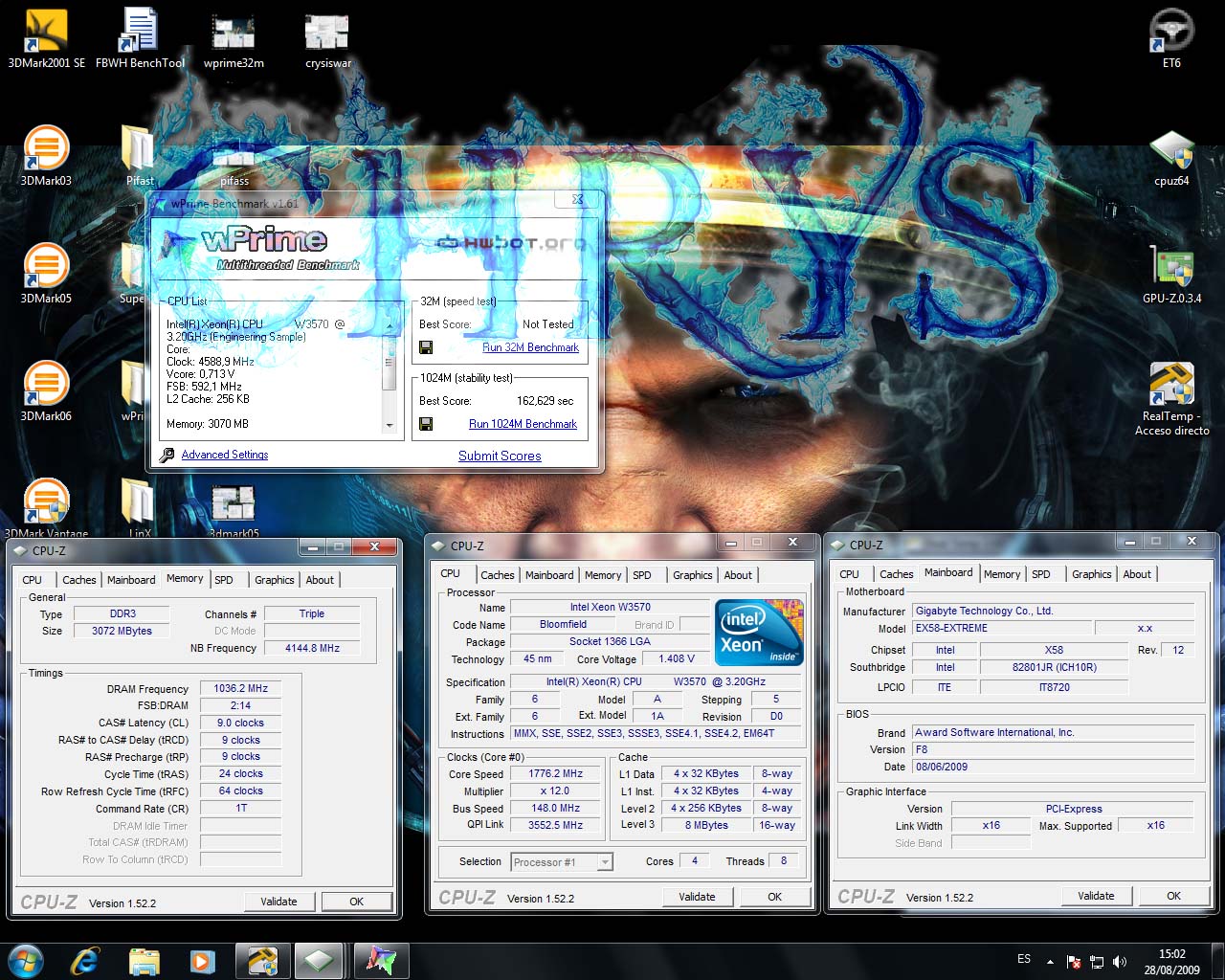Switch to CPU-Z green chip taskbar button

click(319, 960)
